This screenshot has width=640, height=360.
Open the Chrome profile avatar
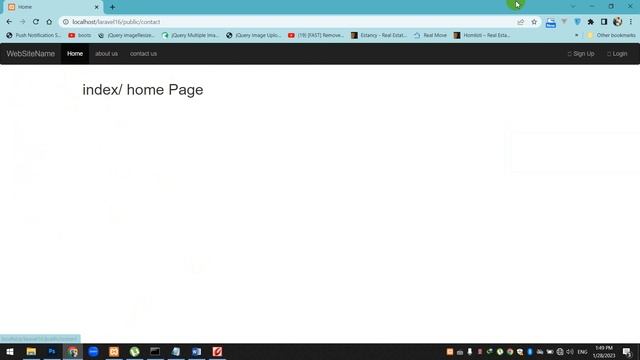tap(618, 22)
